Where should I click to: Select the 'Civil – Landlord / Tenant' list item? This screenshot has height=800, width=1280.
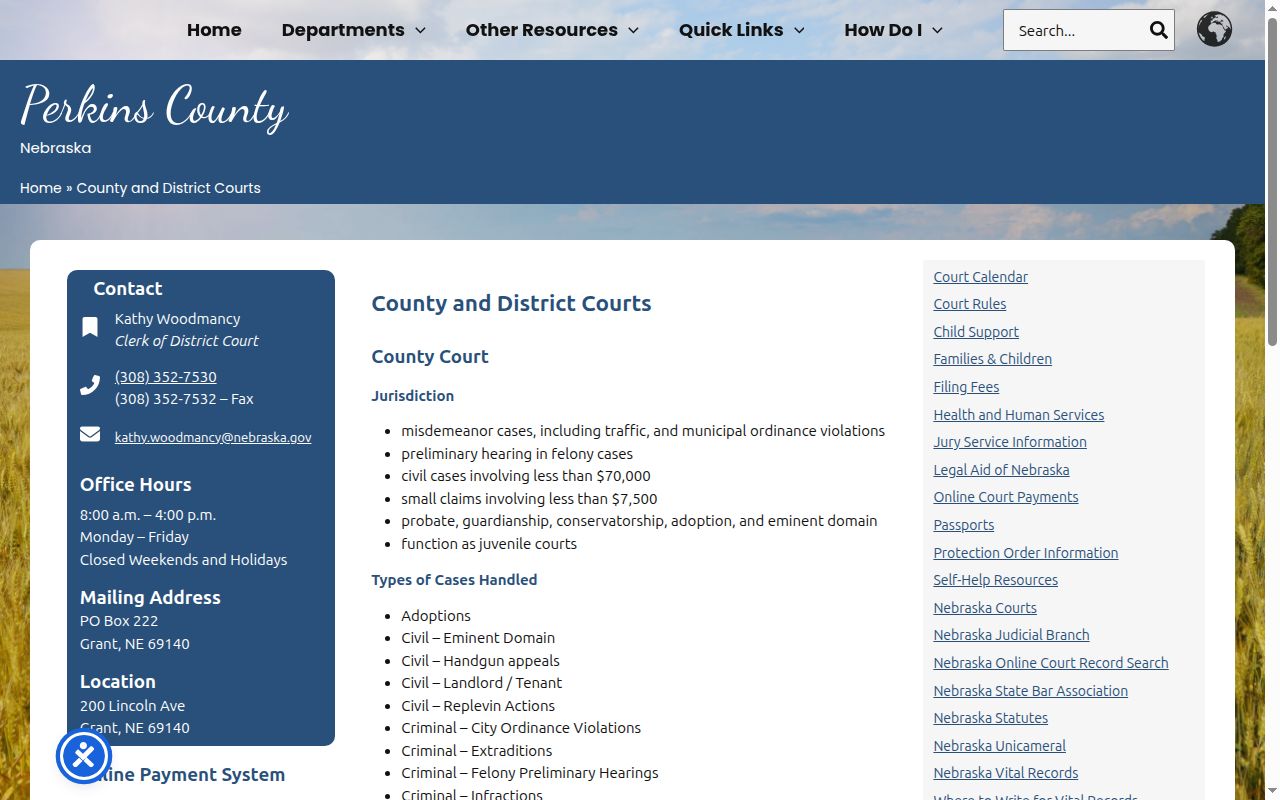482,683
